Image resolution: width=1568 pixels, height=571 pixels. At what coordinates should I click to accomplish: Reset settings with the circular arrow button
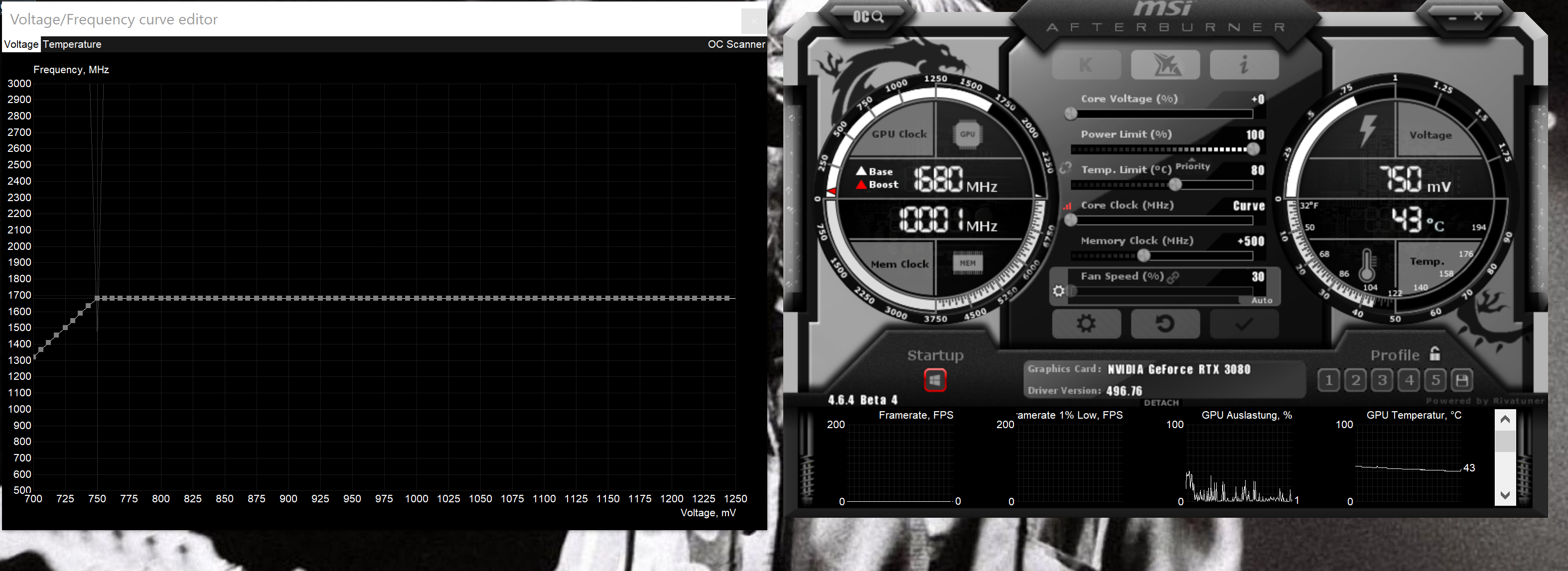click(x=1165, y=324)
